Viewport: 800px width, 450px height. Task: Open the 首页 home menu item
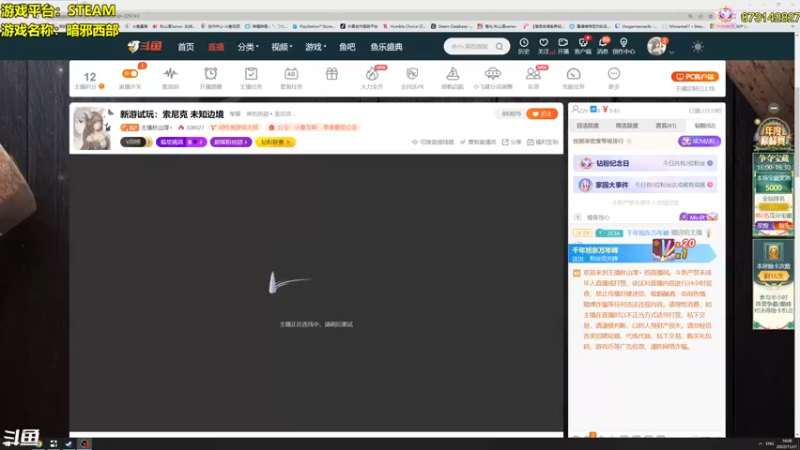(x=186, y=47)
